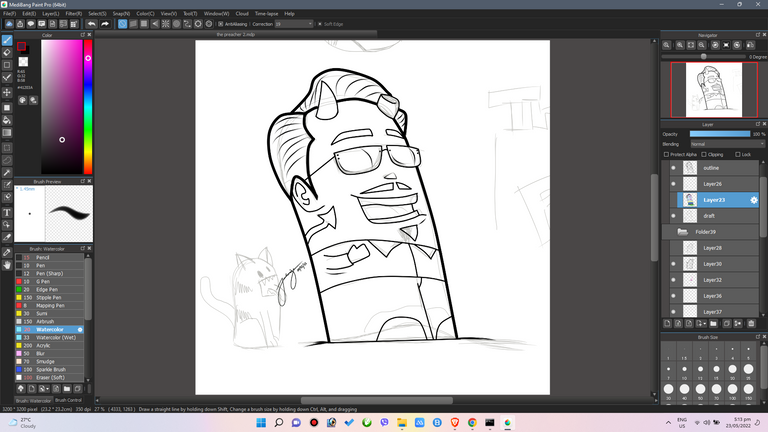The width and height of the screenshot is (768, 432).
Task: Open the Correction value dropdown
Action: (x=293, y=24)
